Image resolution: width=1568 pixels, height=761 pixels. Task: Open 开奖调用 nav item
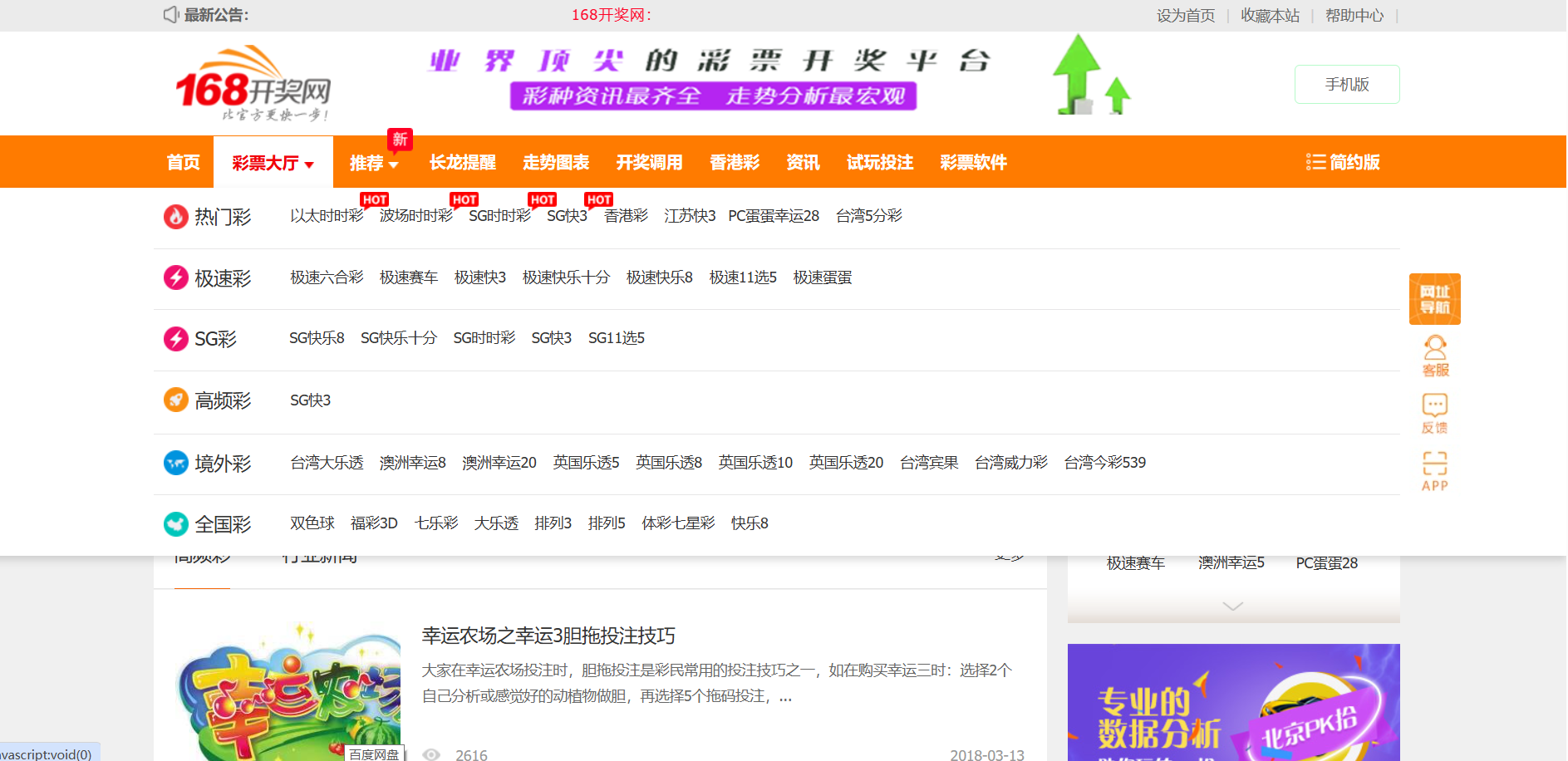649,162
